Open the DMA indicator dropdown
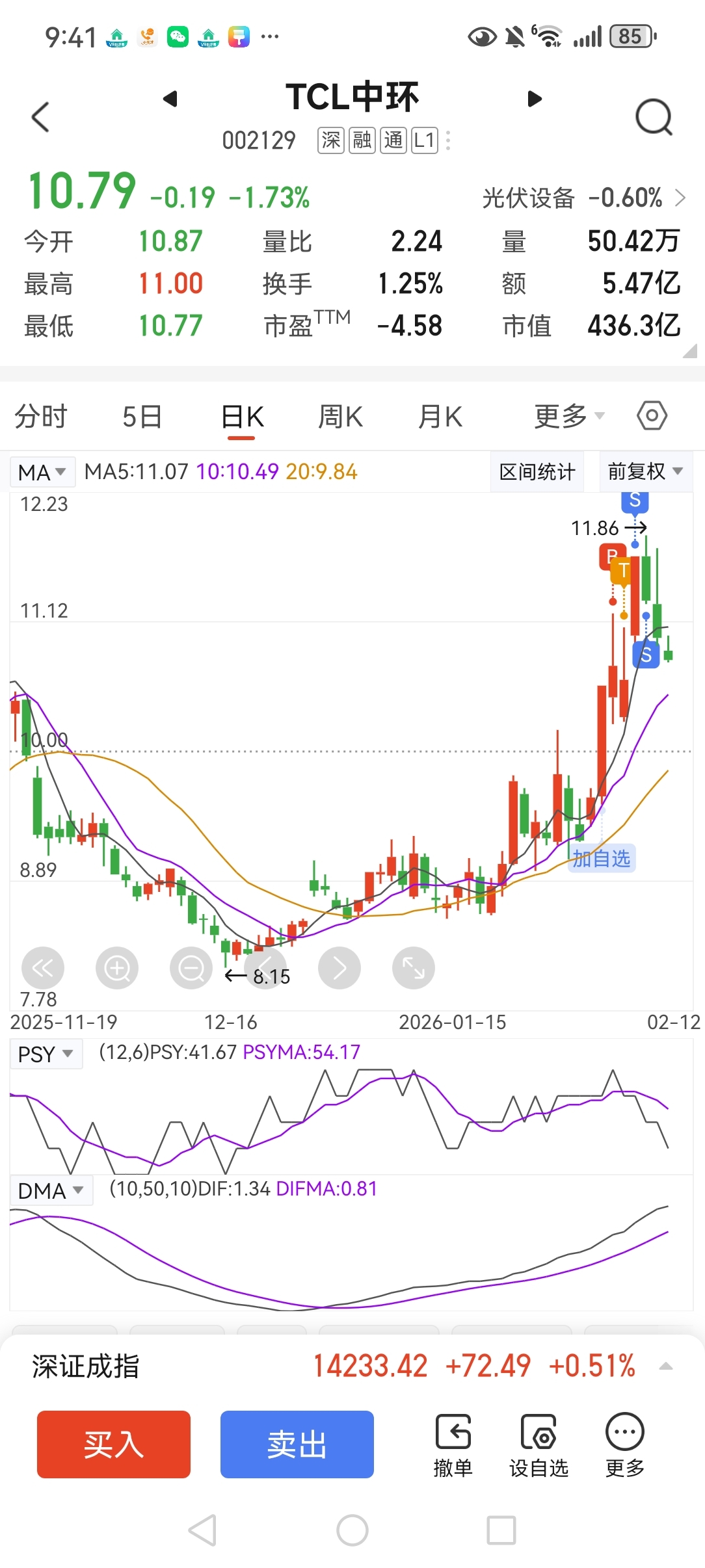 click(51, 1190)
